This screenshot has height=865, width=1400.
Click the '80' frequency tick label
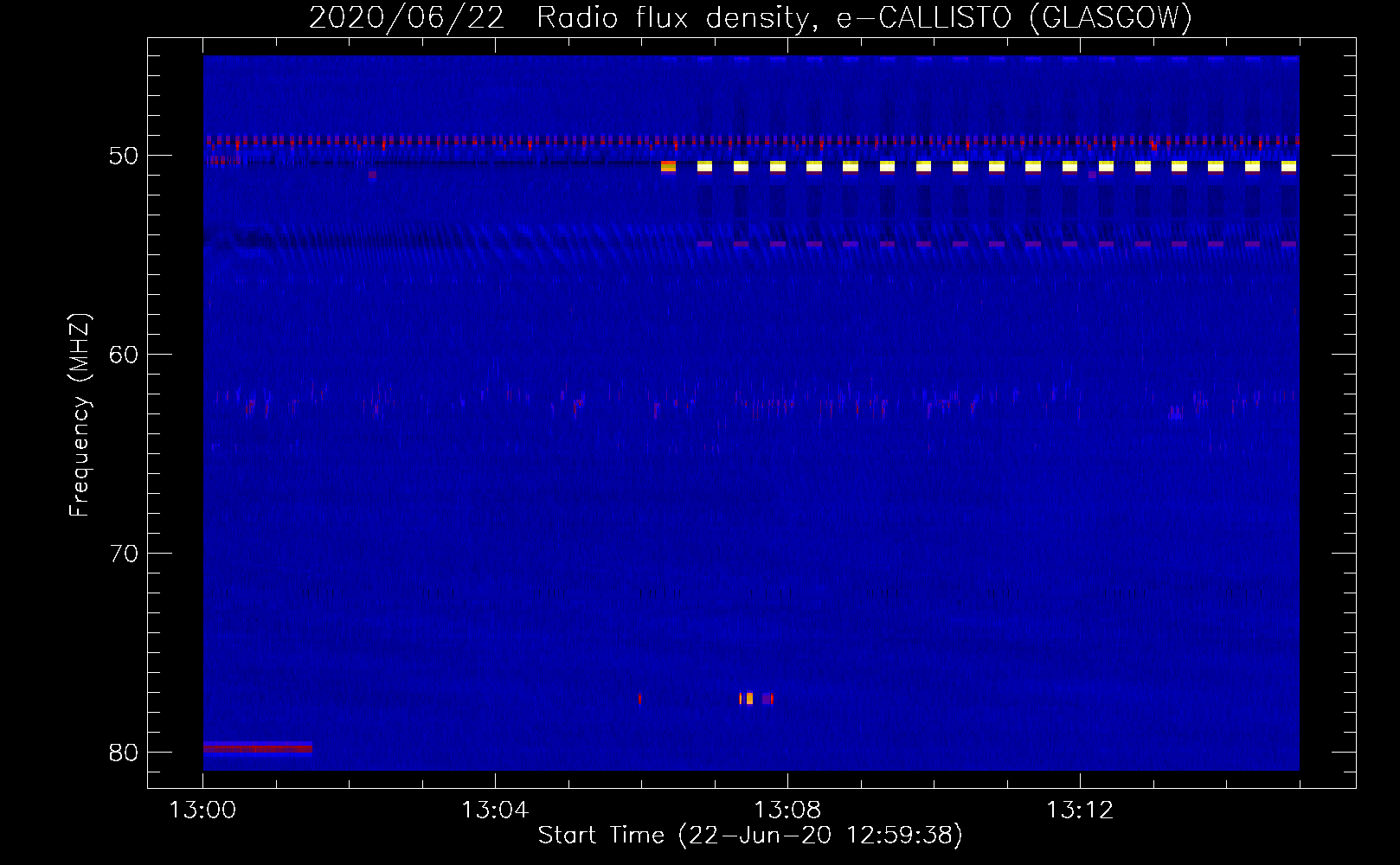pos(125,753)
